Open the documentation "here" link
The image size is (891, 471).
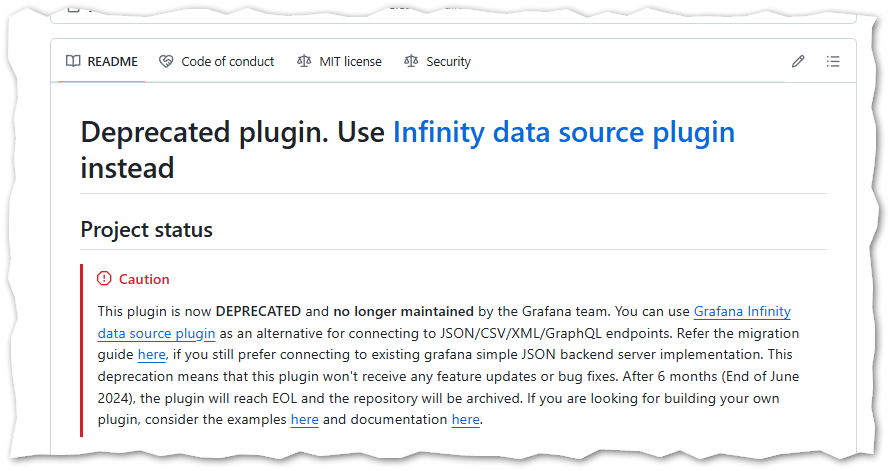click(465, 420)
